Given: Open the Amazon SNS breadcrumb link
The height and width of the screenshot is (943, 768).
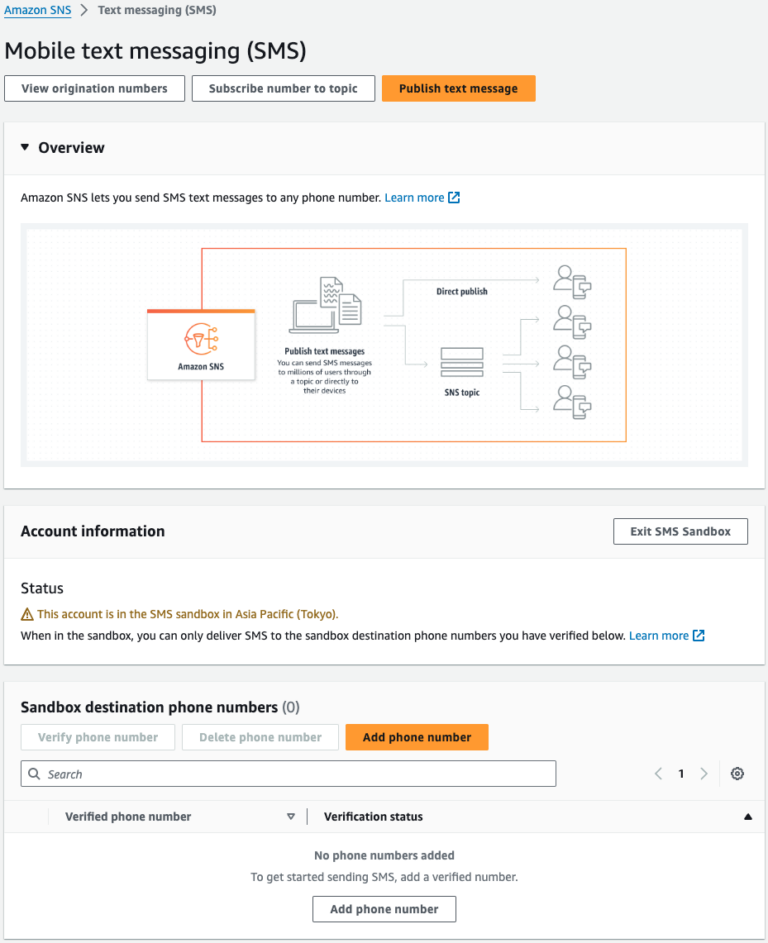Looking at the screenshot, I should click(38, 10).
